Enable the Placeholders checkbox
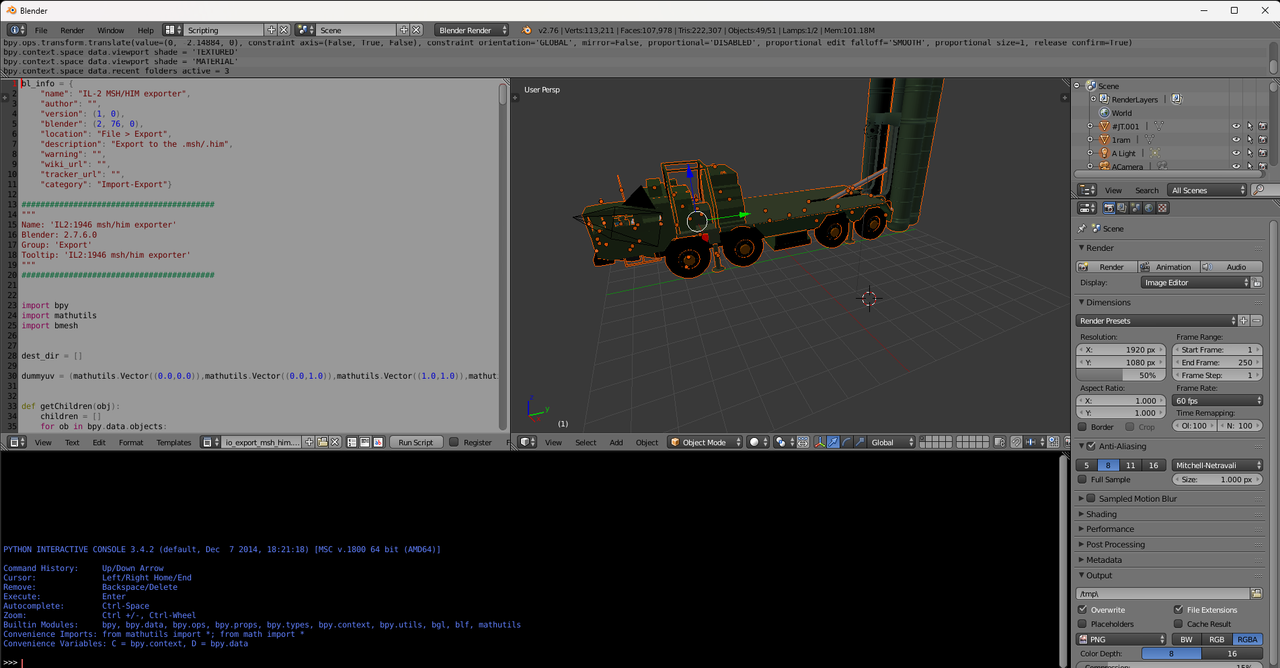 click(1083, 624)
